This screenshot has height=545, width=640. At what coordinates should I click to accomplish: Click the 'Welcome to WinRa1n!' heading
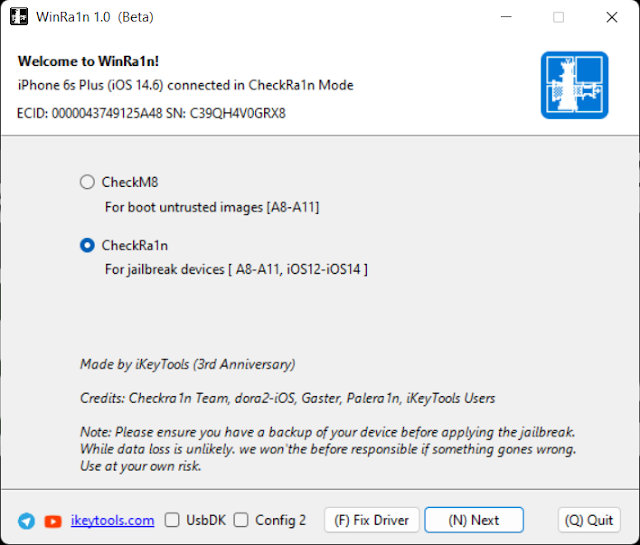(88, 61)
